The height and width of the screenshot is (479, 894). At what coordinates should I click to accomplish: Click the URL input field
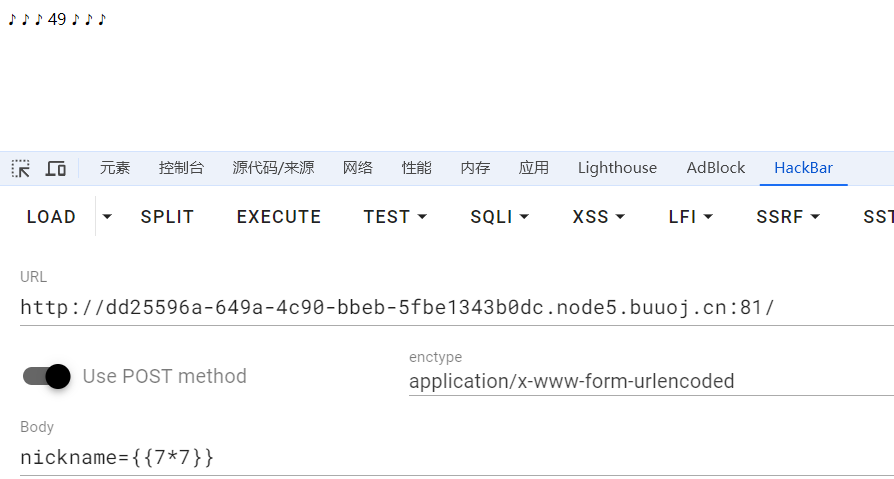tap(450, 307)
